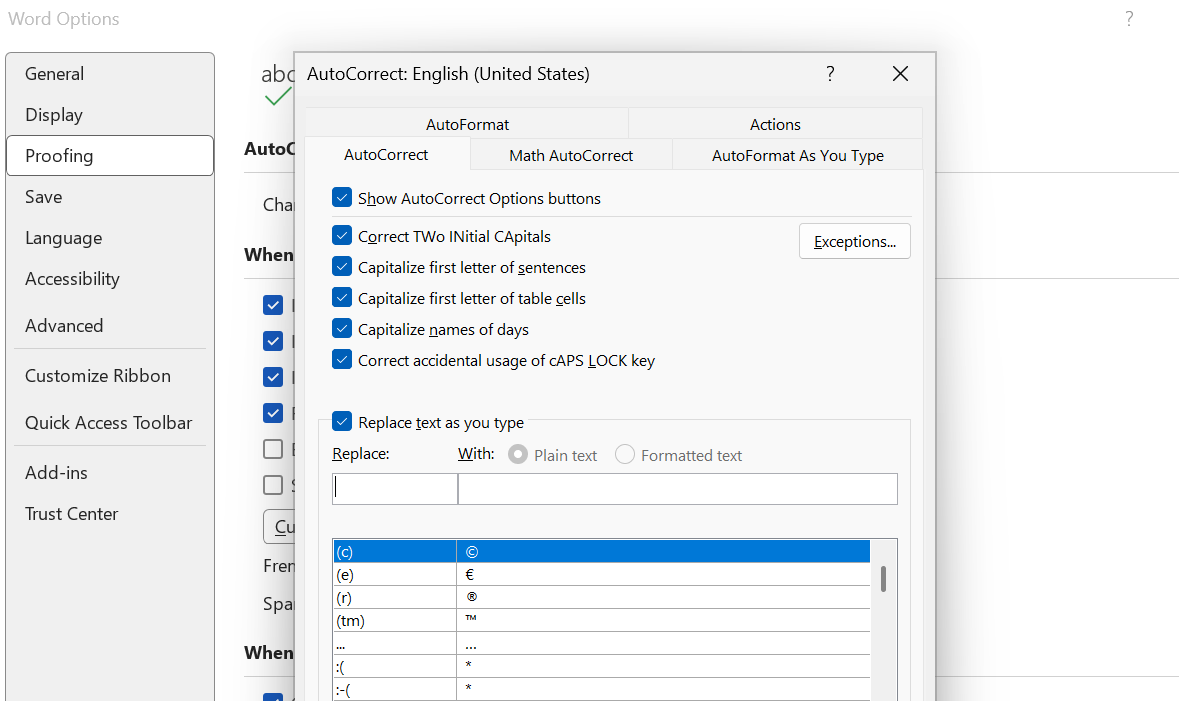Viewport: 1192px width, 701px height.
Task: Open AutoCorrect dialog help question mark
Action: (x=830, y=74)
